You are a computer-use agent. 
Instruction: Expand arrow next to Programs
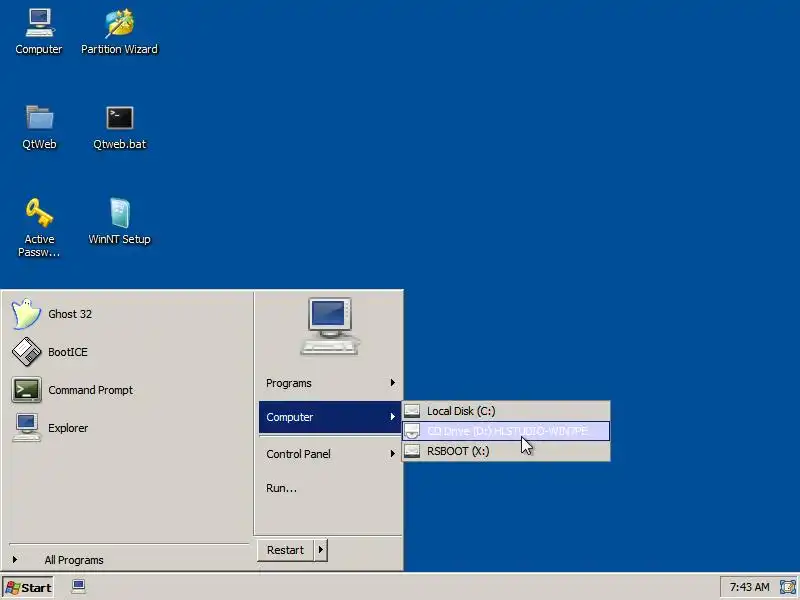coord(392,383)
